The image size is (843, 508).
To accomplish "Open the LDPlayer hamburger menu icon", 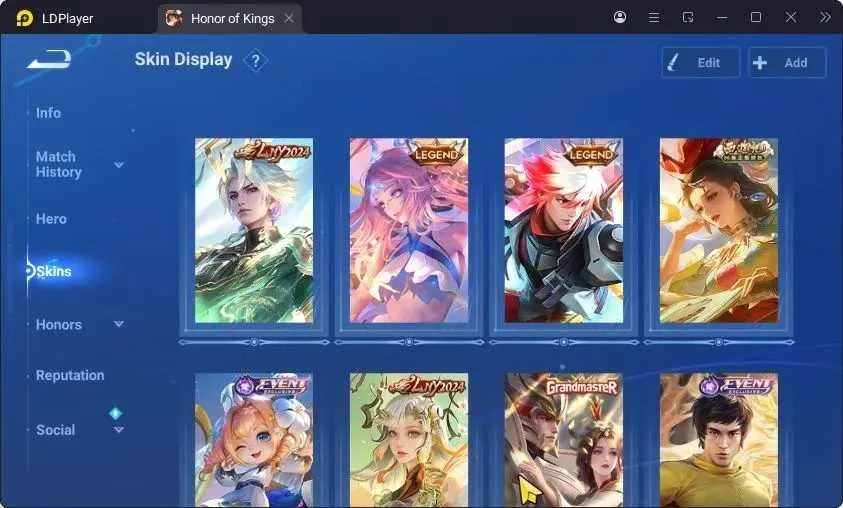I will (654, 18).
